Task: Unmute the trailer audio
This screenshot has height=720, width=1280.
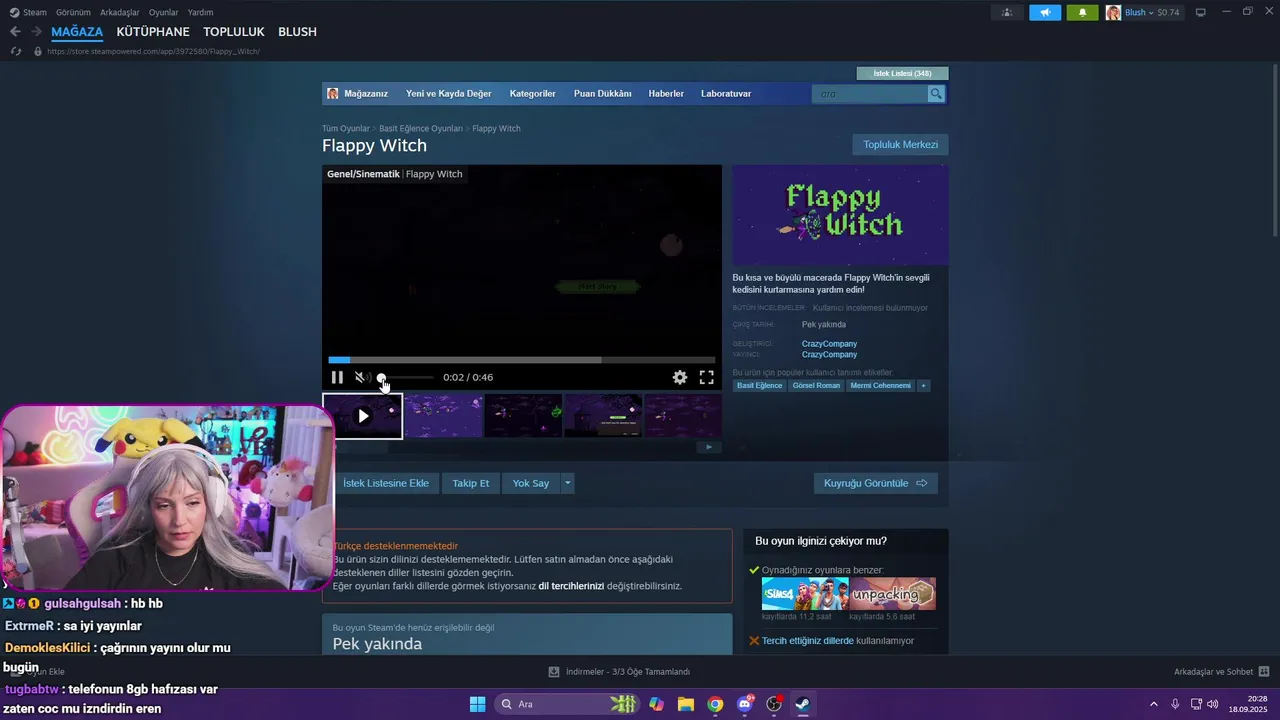Action: [361, 377]
